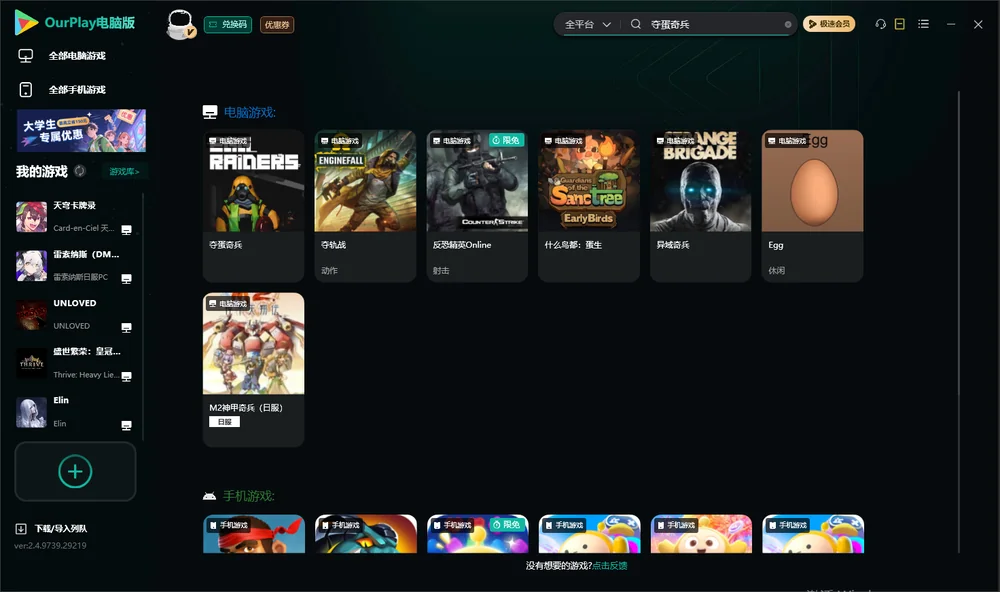The width and height of the screenshot is (1000, 592).
Task: Click the 手机游戏: section heading
Action: click(249, 496)
